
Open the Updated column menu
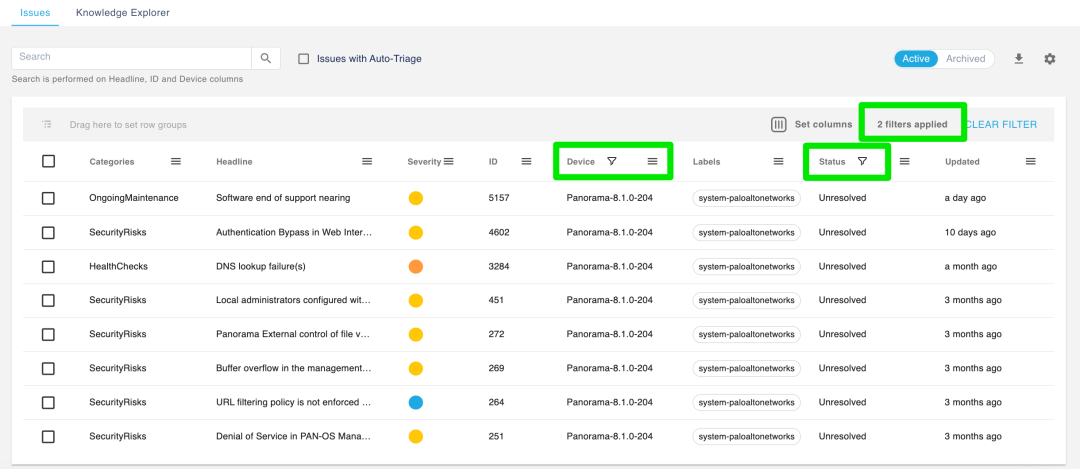tap(1030, 161)
